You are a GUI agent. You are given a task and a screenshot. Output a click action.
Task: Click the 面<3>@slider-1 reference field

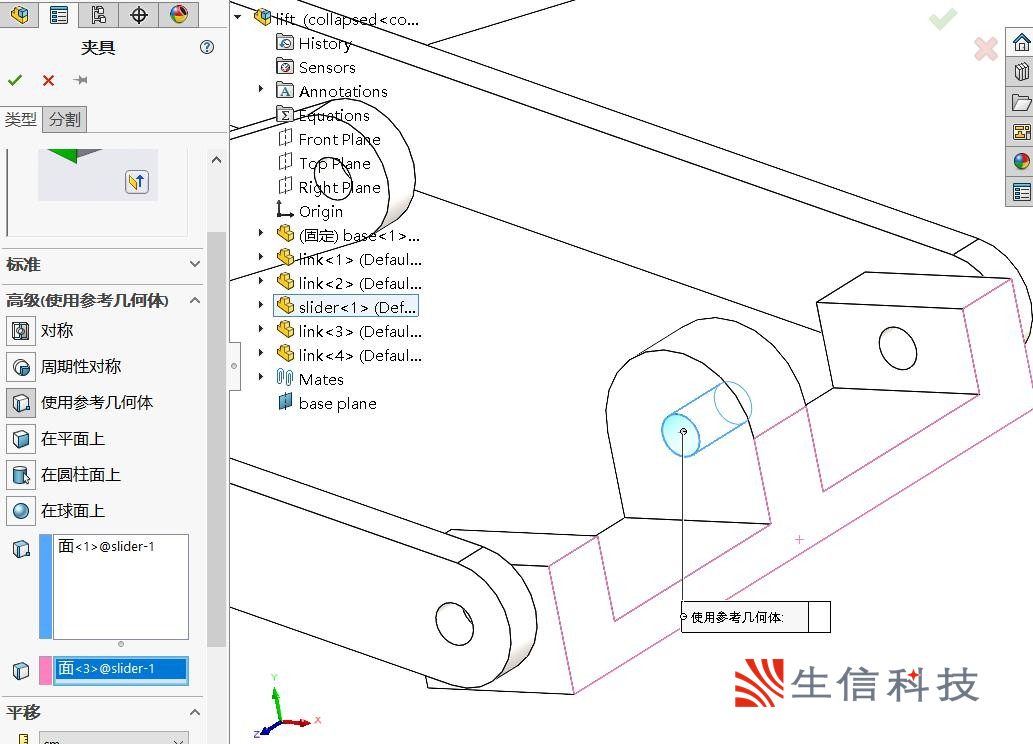tap(120, 669)
